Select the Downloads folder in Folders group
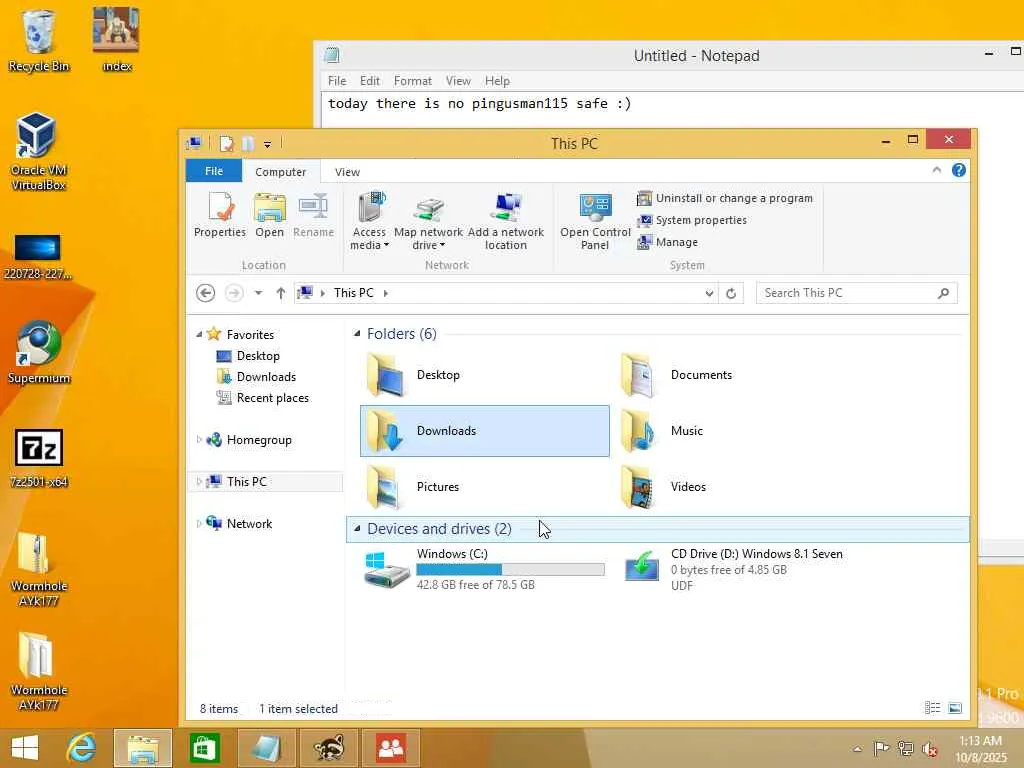1024x768 pixels. click(x=485, y=431)
